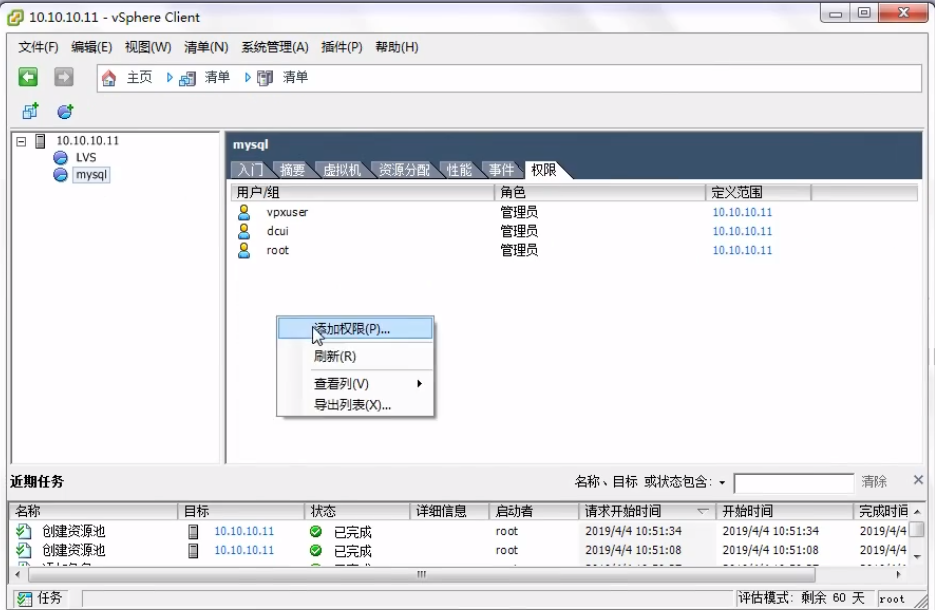Click 10.10.10.11 link in root permission row

[742, 250]
